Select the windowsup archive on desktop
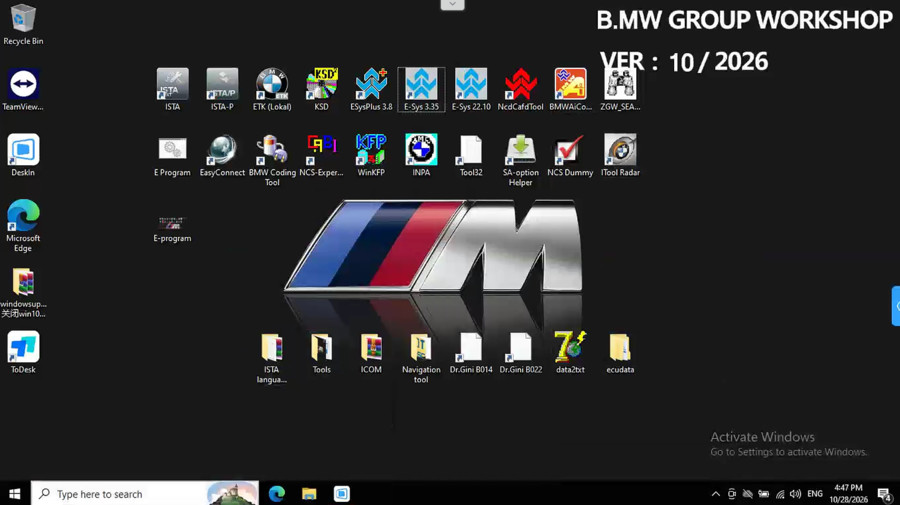The image size is (900, 505). tap(23, 293)
